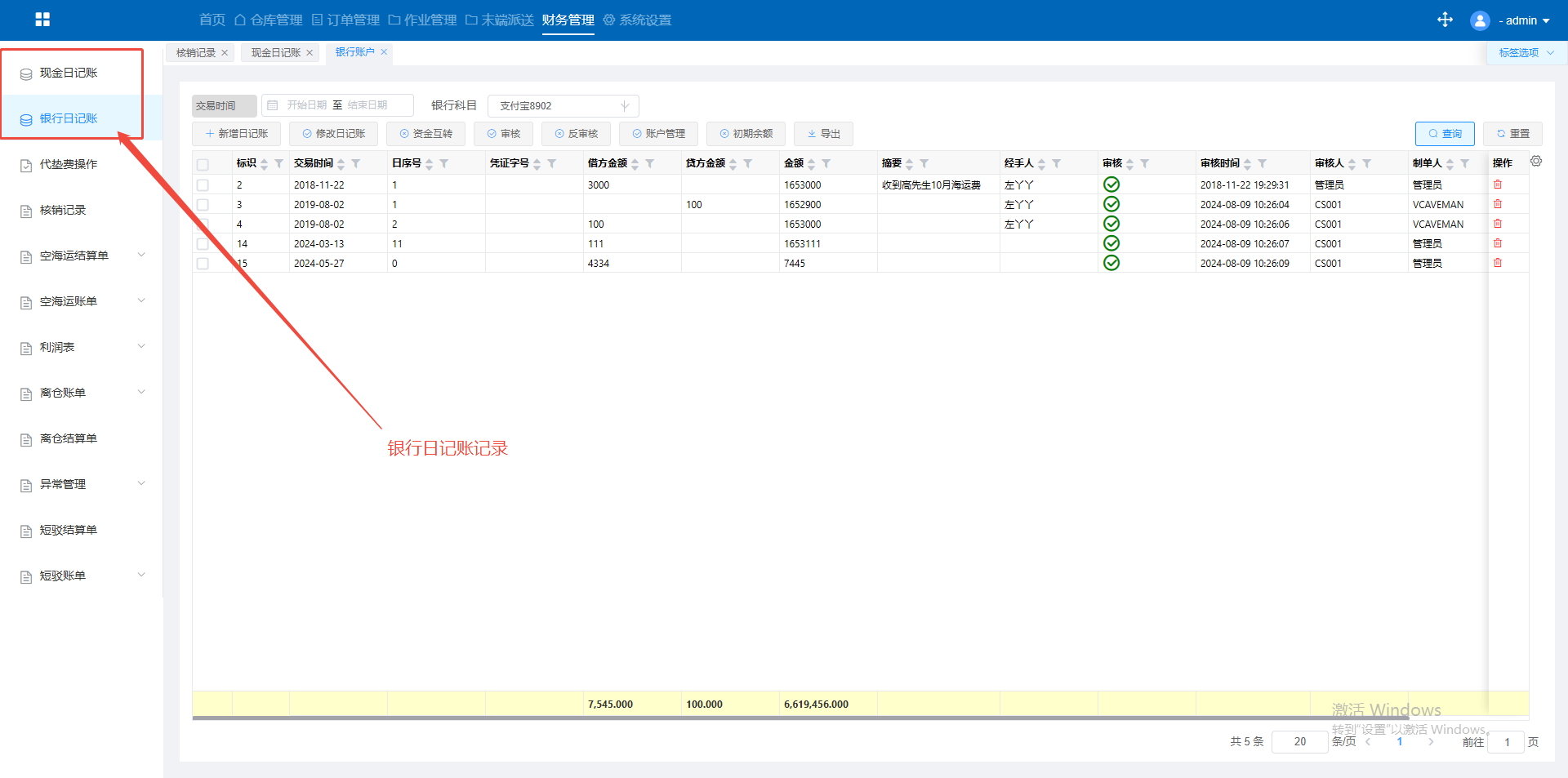This screenshot has width=1568, height=778.
Task: Switch to the 现金日记账 tab
Action: (275, 53)
